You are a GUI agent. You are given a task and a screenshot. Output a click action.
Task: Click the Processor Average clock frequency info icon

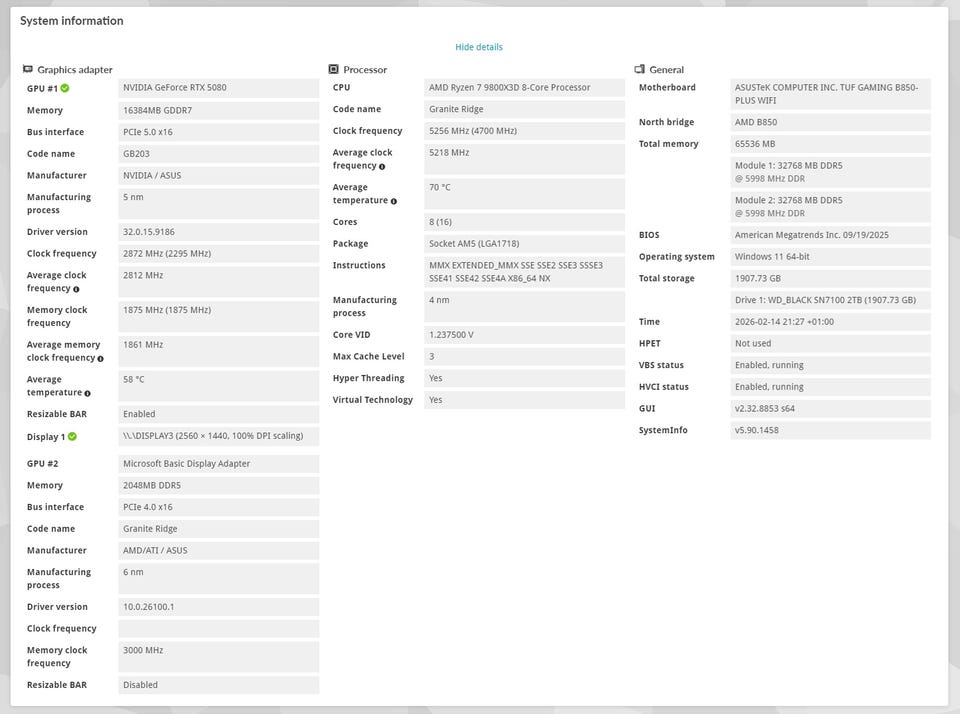pyautogui.click(x=382, y=167)
